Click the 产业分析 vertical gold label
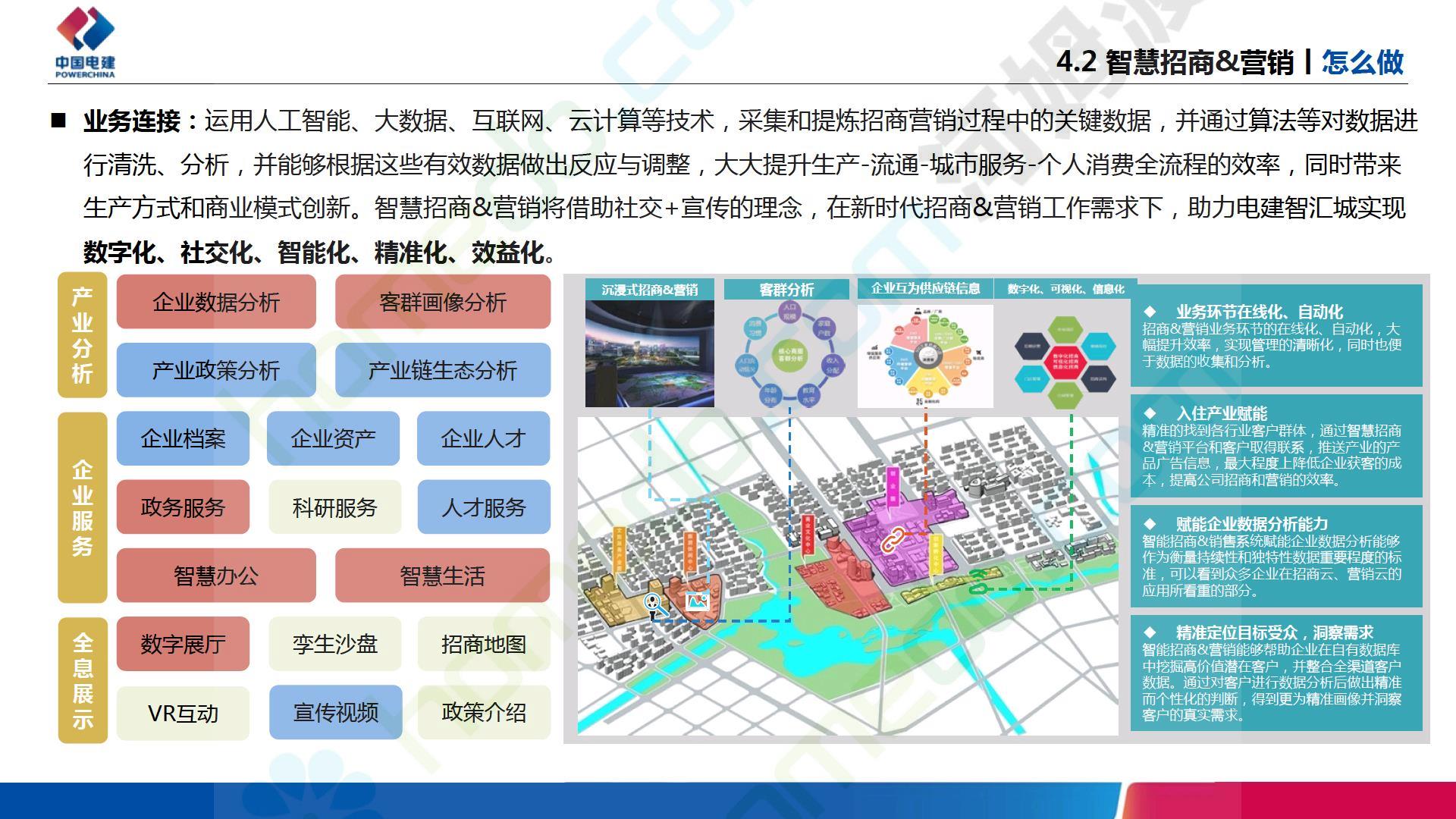This screenshot has height=819, width=1456. pos(82,335)
